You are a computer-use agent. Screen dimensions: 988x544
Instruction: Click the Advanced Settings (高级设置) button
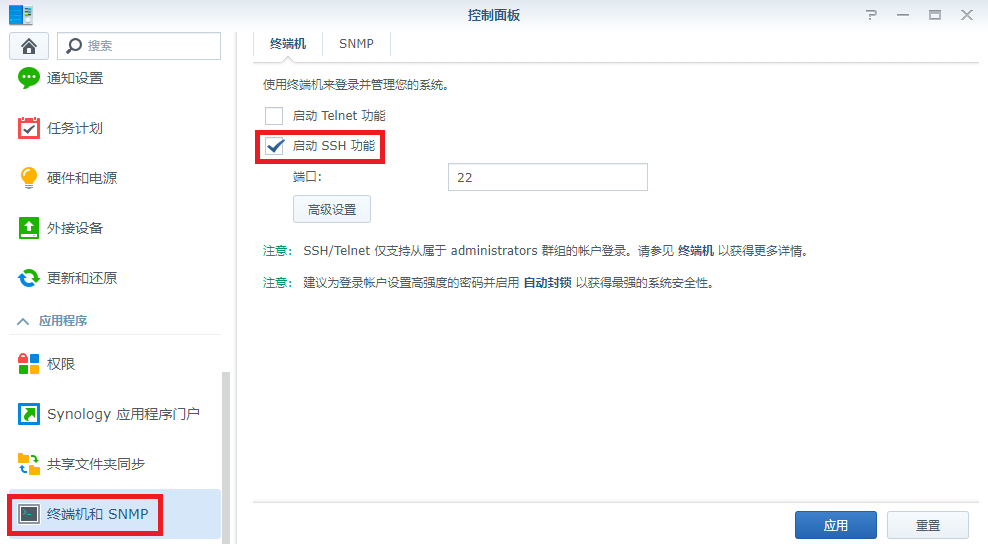(332, 210)
